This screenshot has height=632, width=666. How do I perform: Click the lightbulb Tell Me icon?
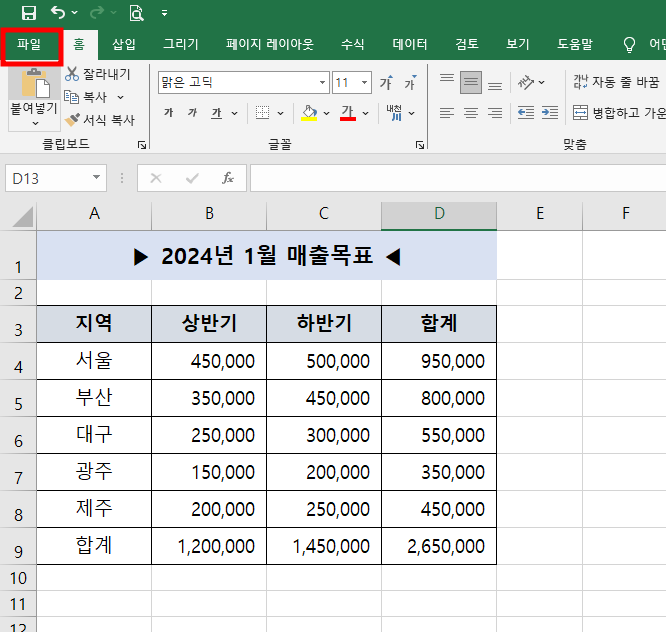pyautogui.click(x=629, y=45)
